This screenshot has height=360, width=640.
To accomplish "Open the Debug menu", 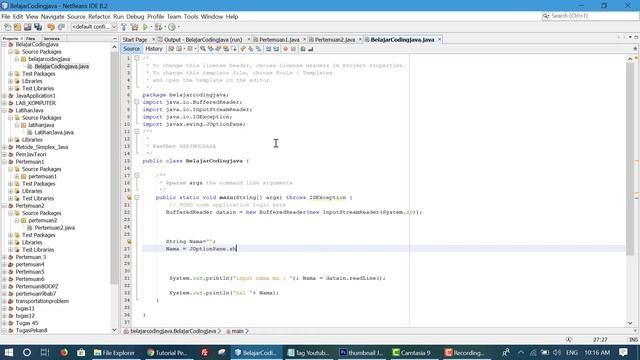I will click(135, 17).
